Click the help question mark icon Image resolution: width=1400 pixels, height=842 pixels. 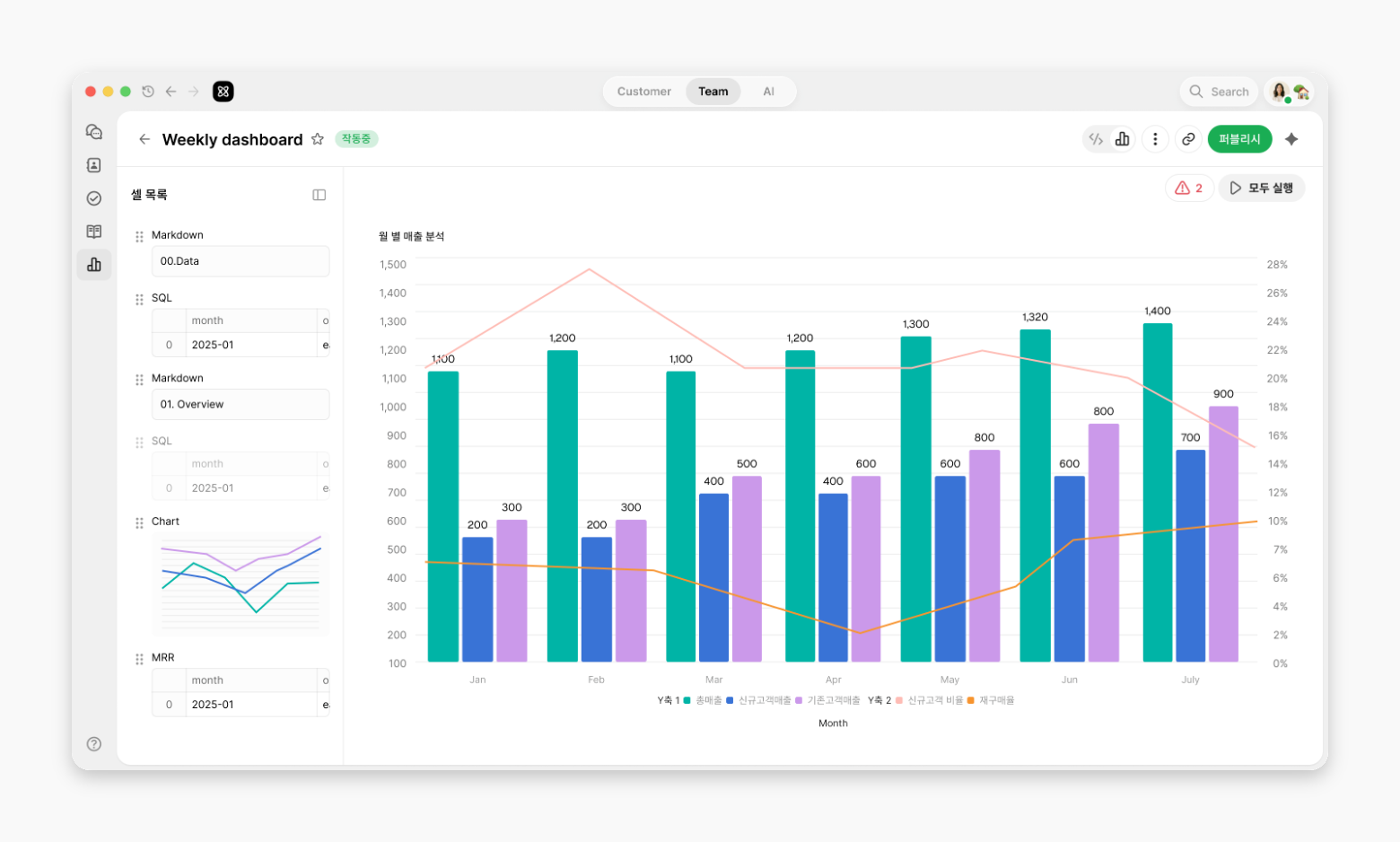click(93, 744)
